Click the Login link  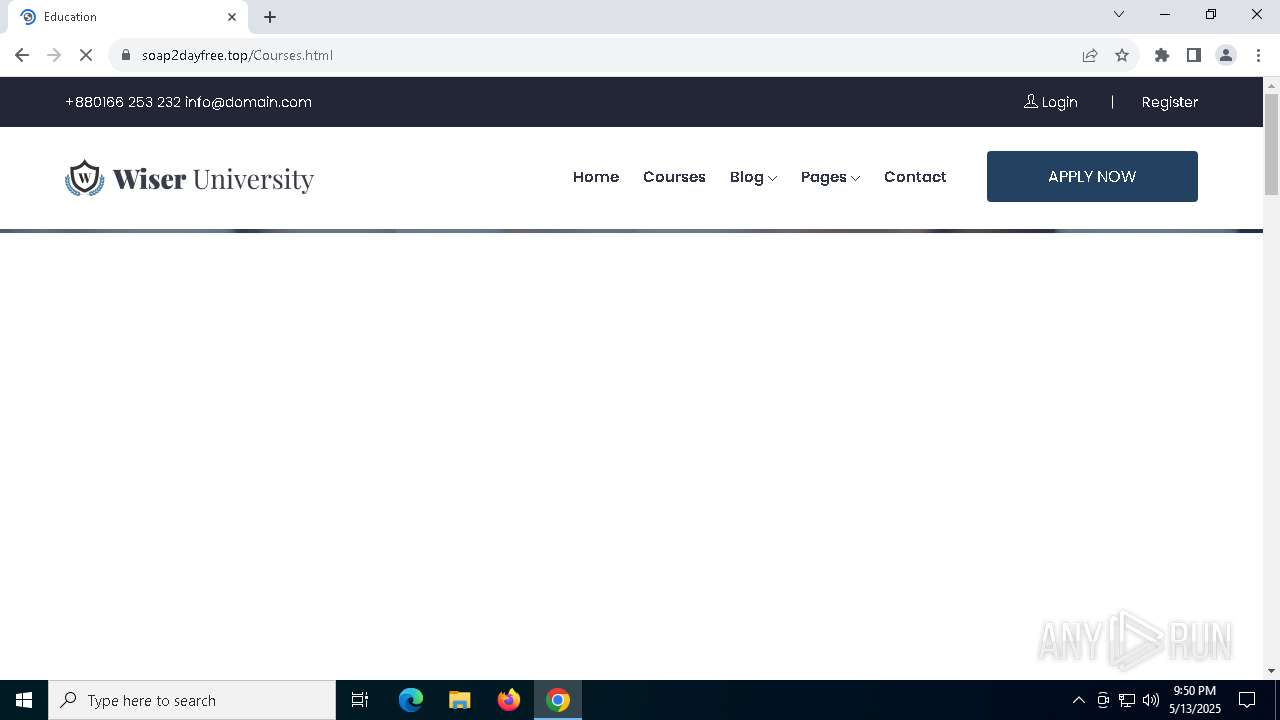[1051, 102]
